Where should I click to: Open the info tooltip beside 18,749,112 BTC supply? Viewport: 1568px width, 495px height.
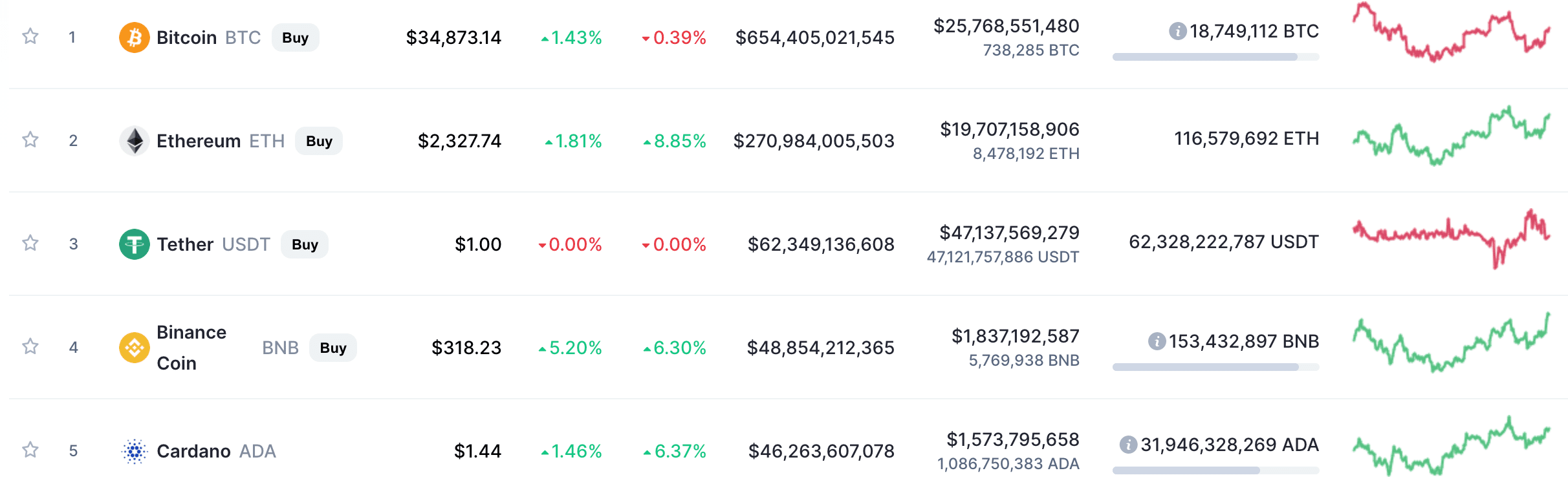[x=1179, y=30]
